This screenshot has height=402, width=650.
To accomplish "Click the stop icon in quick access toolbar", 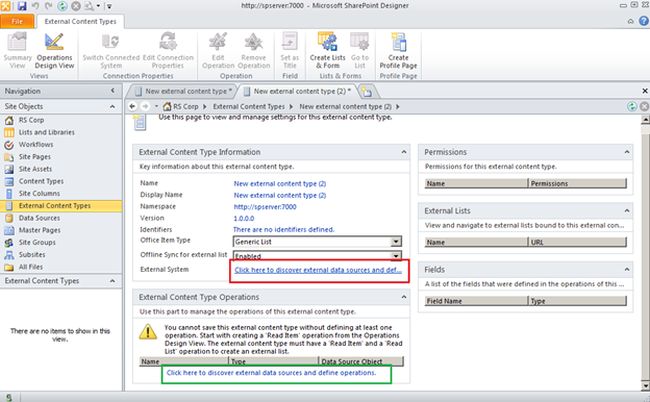I will point(76,6).
